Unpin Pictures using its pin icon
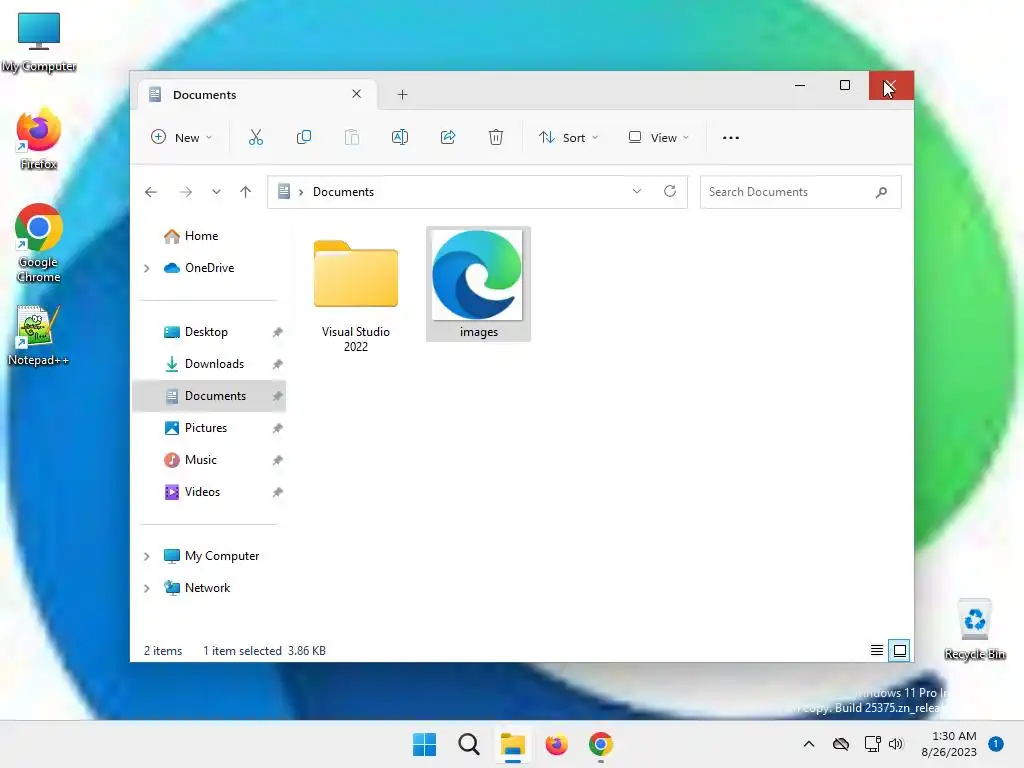This screenshot has height=768, width=1024. 278,428
